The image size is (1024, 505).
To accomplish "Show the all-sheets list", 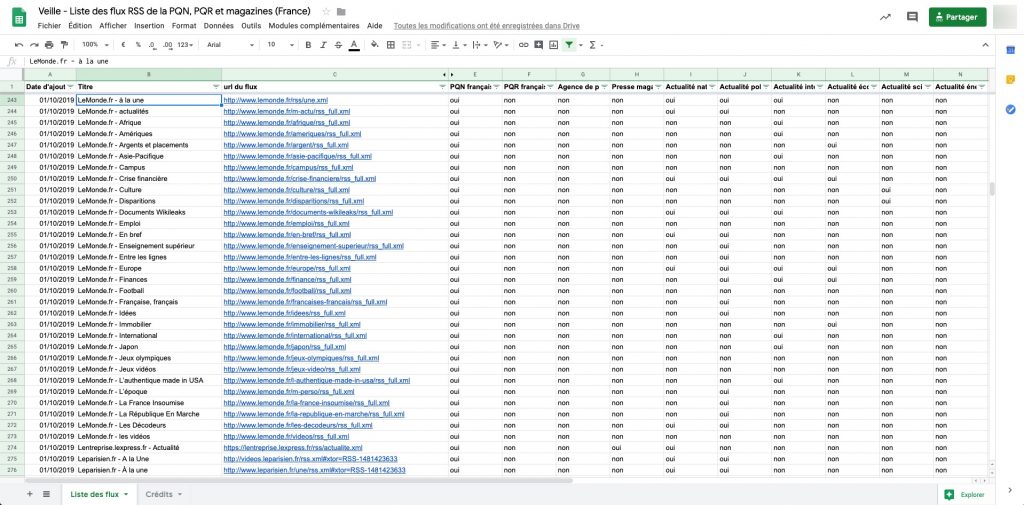I will (46, 494).
